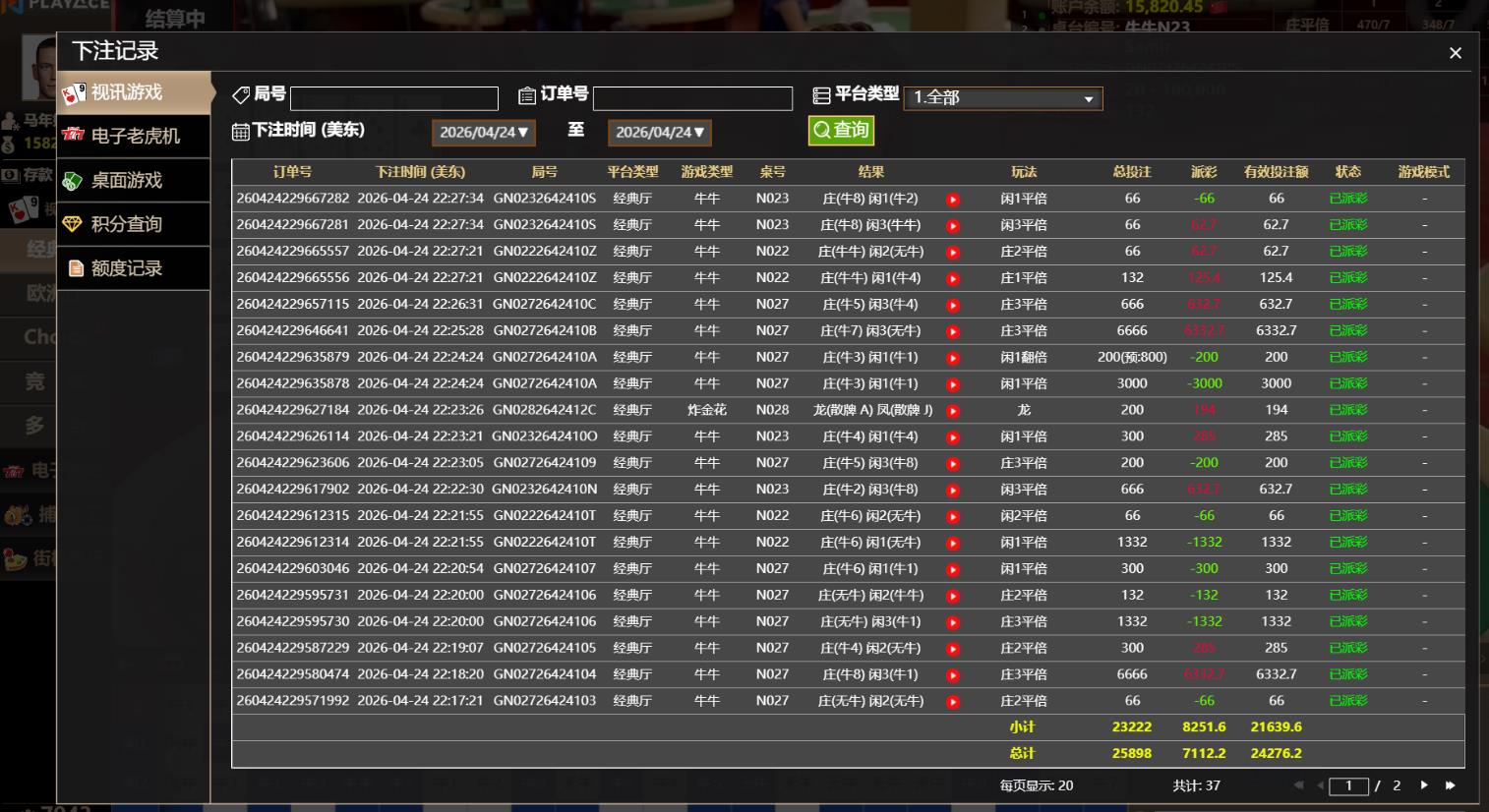The width and height of the screenshot is (1489, 812).
Task: Open replay for order 260424229667282
Action: (952, 200)
